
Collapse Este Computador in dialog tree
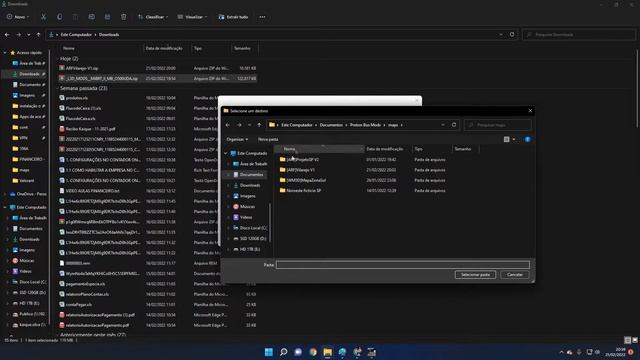coord(226,153)
